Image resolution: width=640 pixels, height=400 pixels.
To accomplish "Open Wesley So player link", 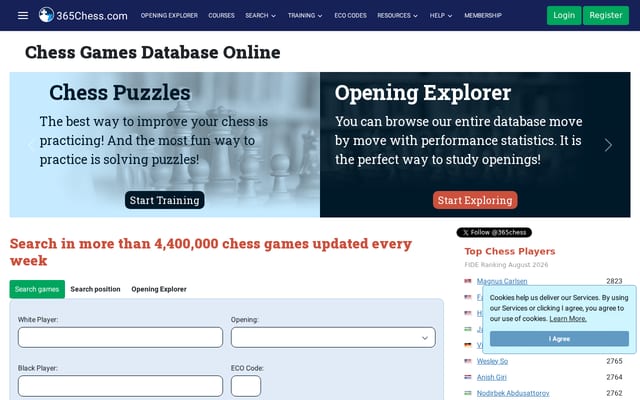I will click(492, 361).
